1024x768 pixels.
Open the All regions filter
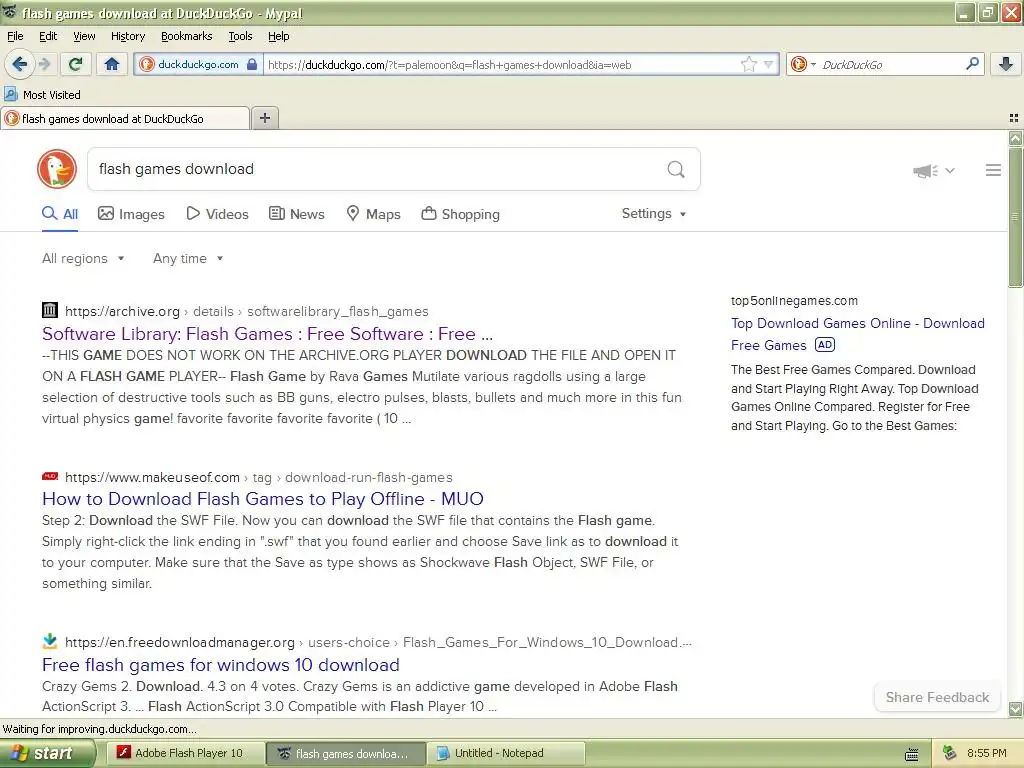coord(83,259)
